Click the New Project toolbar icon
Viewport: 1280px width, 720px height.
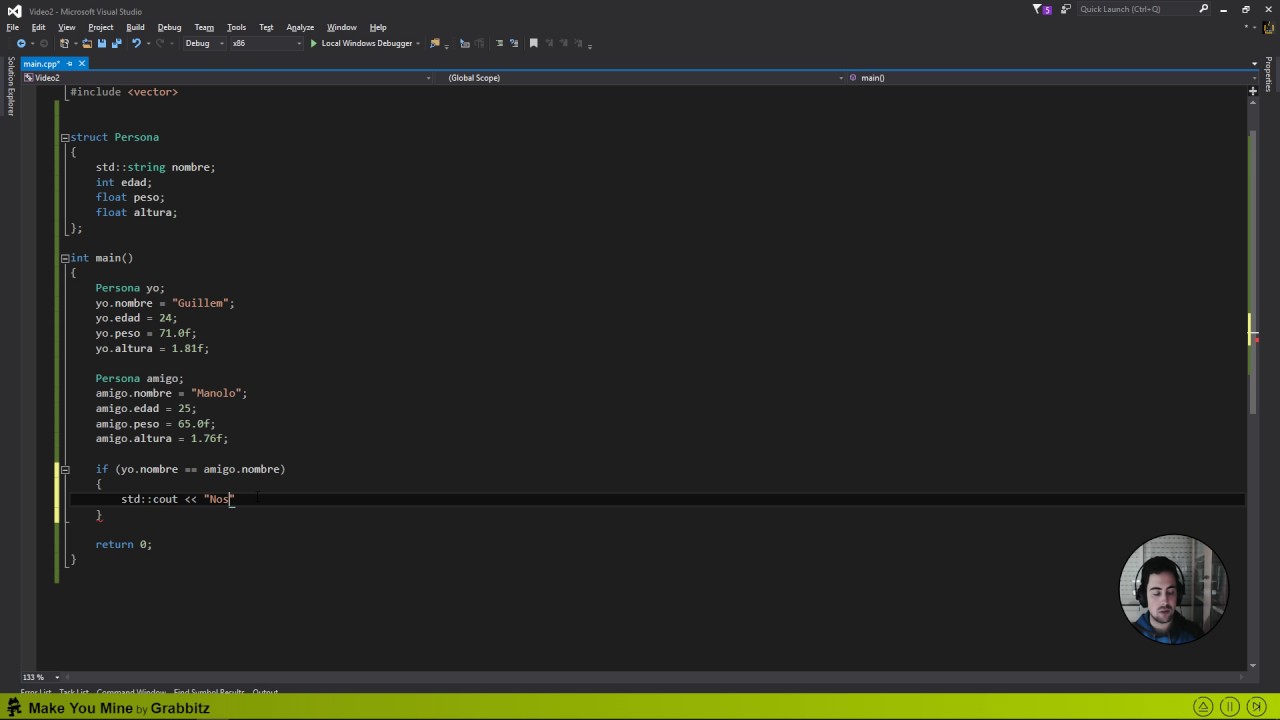[66, 43]
